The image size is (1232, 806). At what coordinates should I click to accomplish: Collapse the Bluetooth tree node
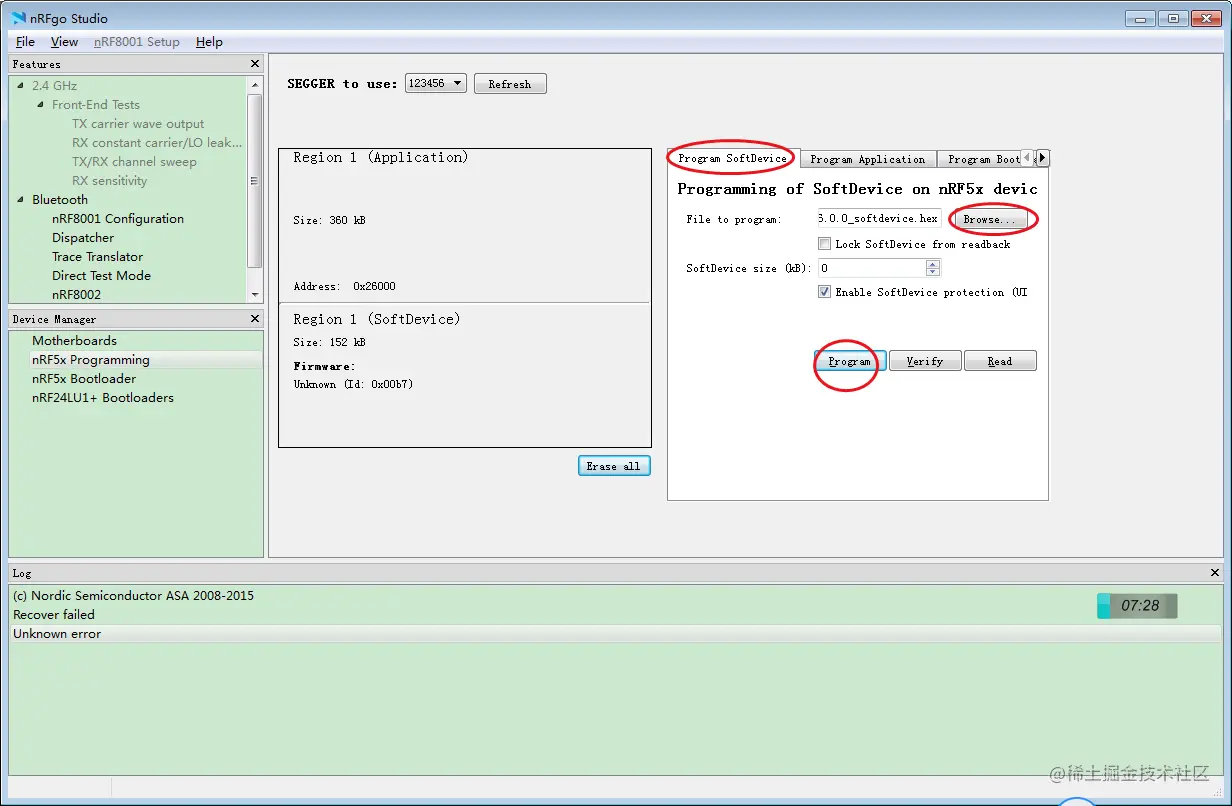pos(21,200)
